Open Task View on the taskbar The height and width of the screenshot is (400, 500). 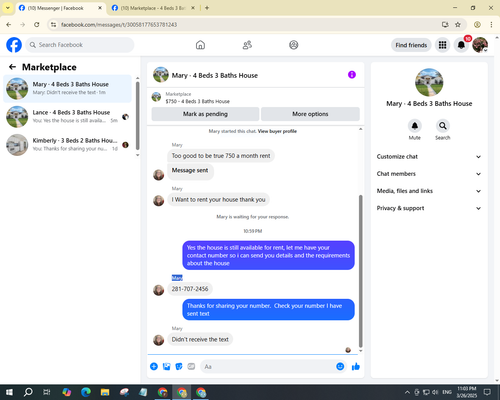click(47, 392)
